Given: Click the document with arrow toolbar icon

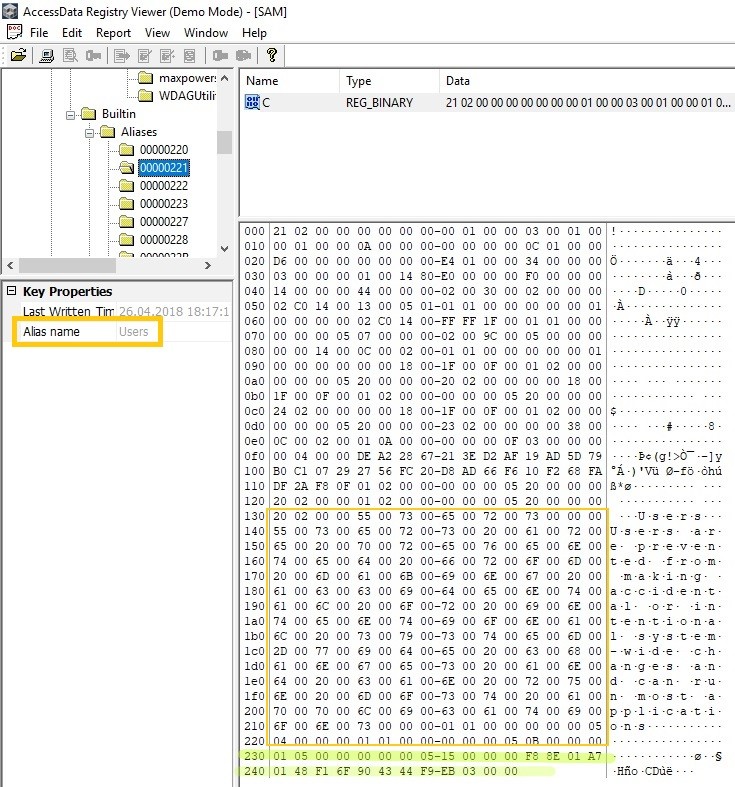Looking at the screenshot, I should [121, 55].
